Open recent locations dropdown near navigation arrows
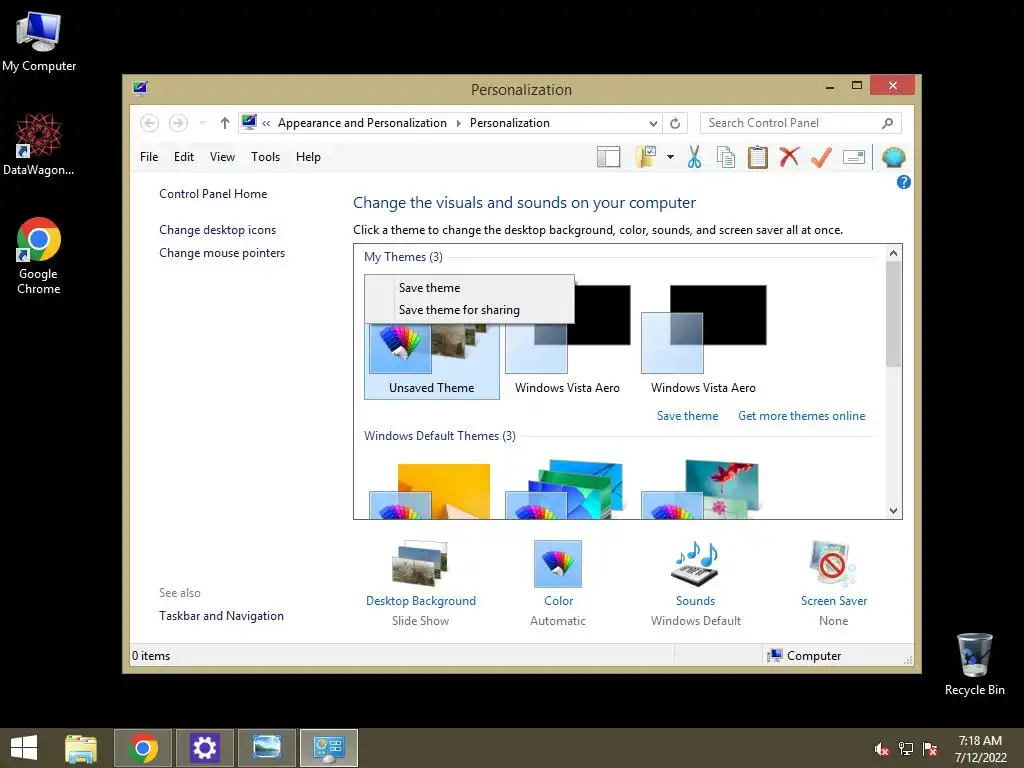The width and height of the screenshot is (1024, 768). [203, 123]
